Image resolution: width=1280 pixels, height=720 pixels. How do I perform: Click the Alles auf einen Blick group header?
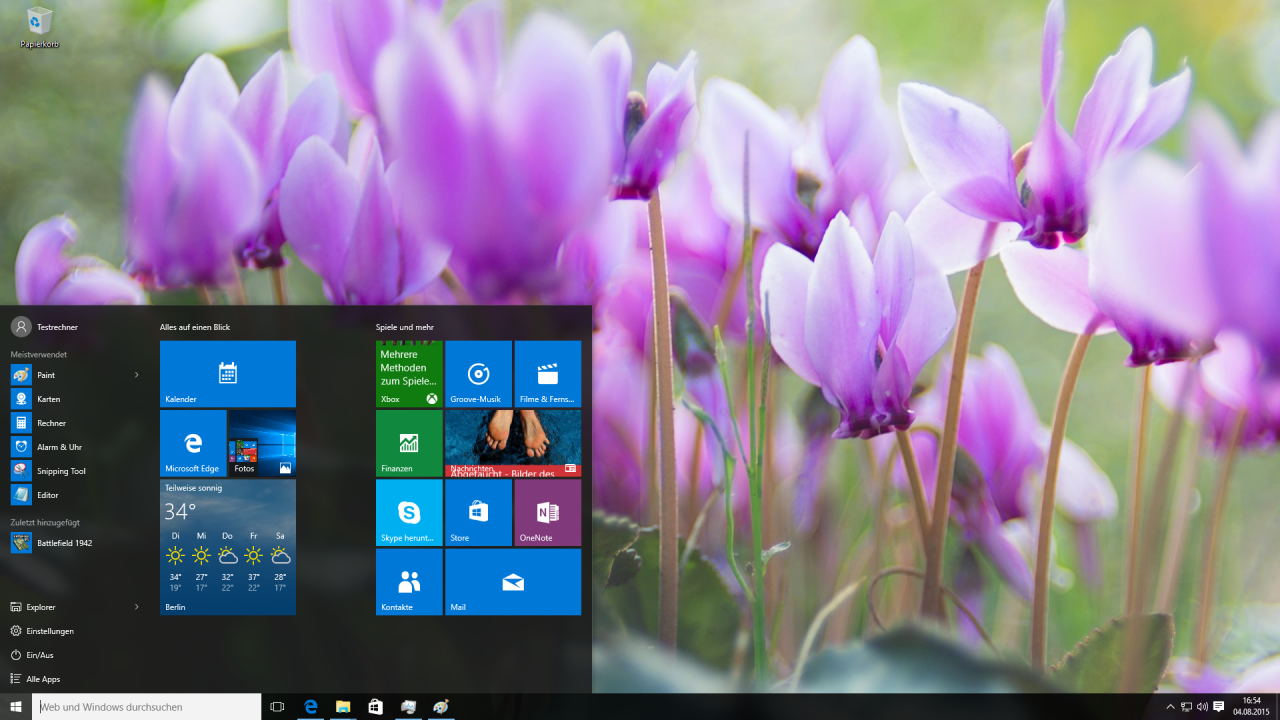(195, 327)
